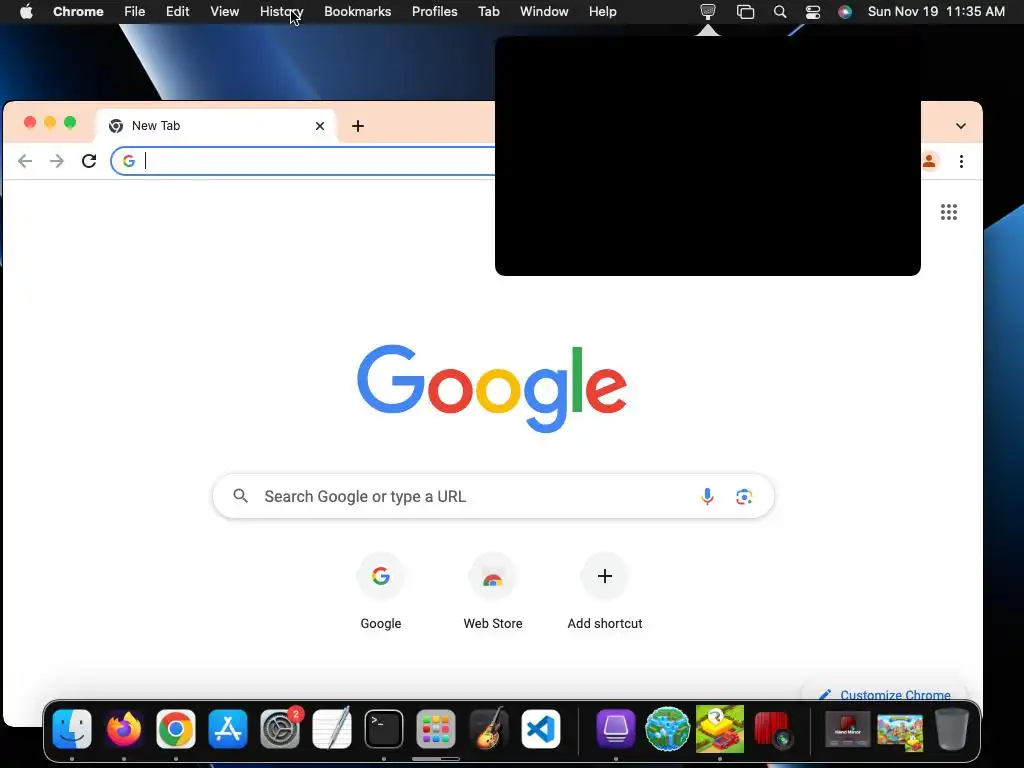Open the Help menu
1024x768 pixels.
(x=603, y=12)
